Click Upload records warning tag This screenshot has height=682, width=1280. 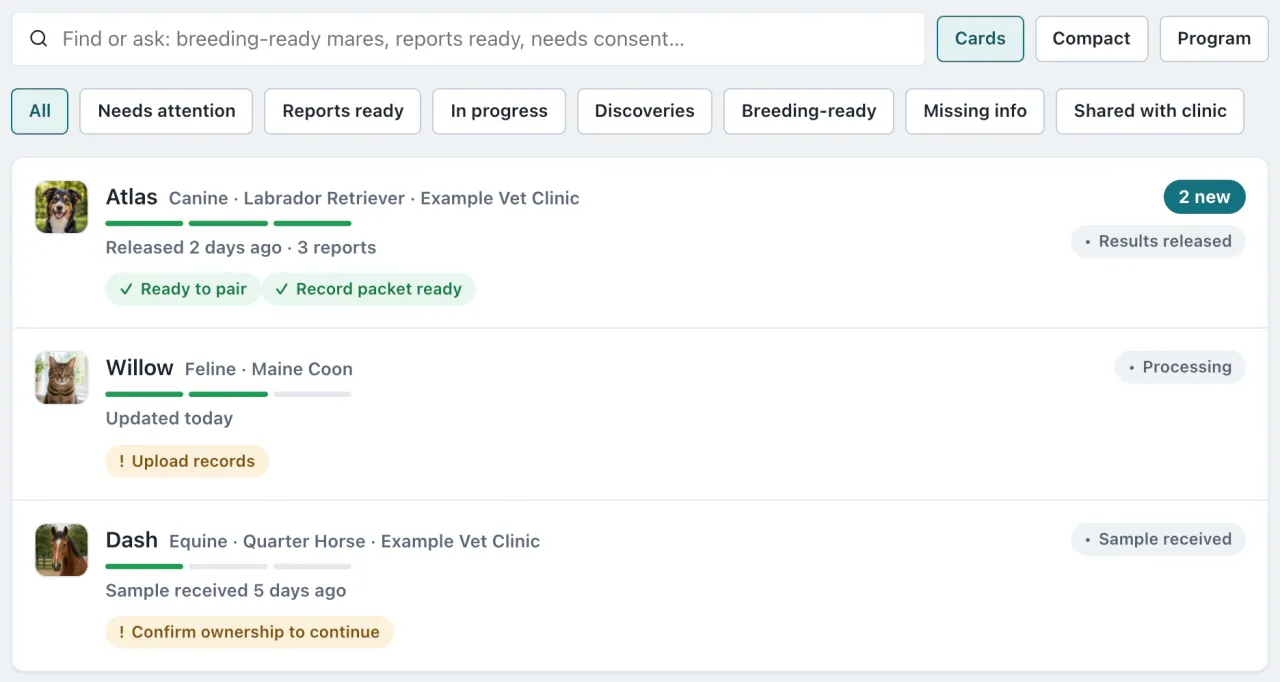187,461
